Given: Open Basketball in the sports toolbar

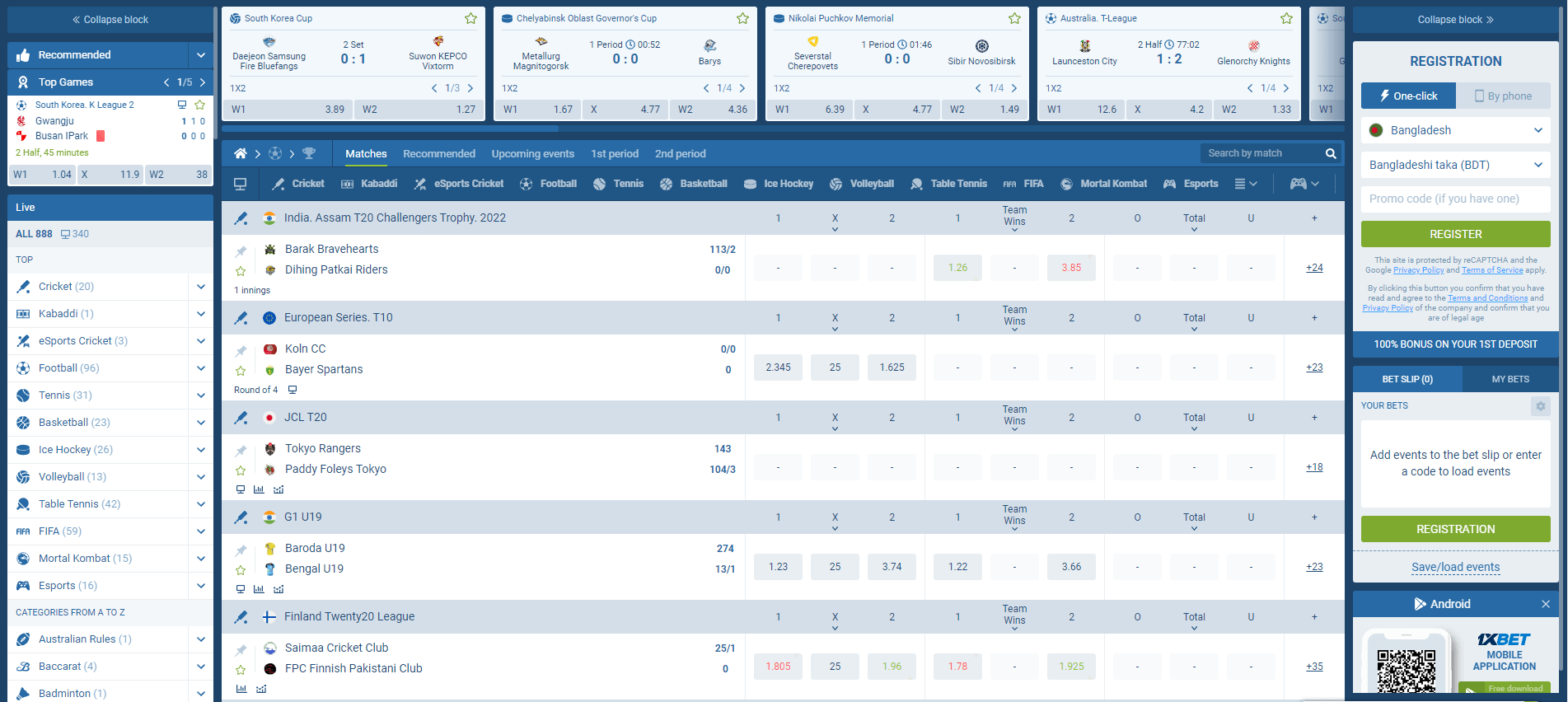Looking at the screenshot, I should [694, 184].
